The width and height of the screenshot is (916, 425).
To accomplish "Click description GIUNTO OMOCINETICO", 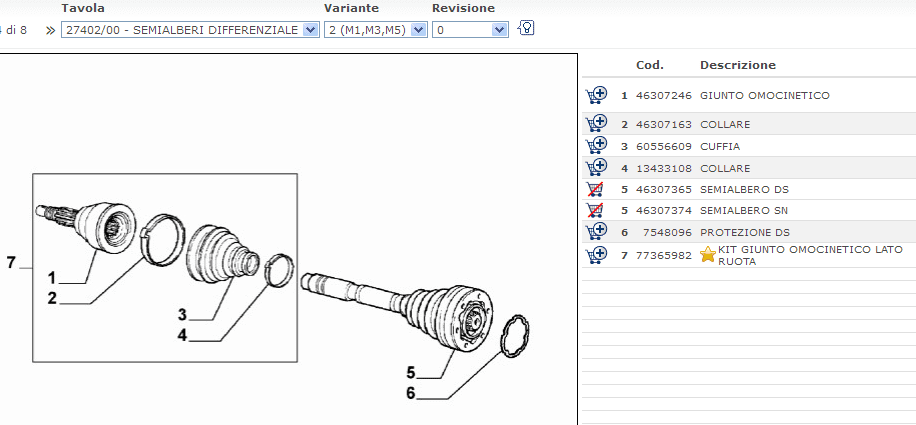I will 765,95.
